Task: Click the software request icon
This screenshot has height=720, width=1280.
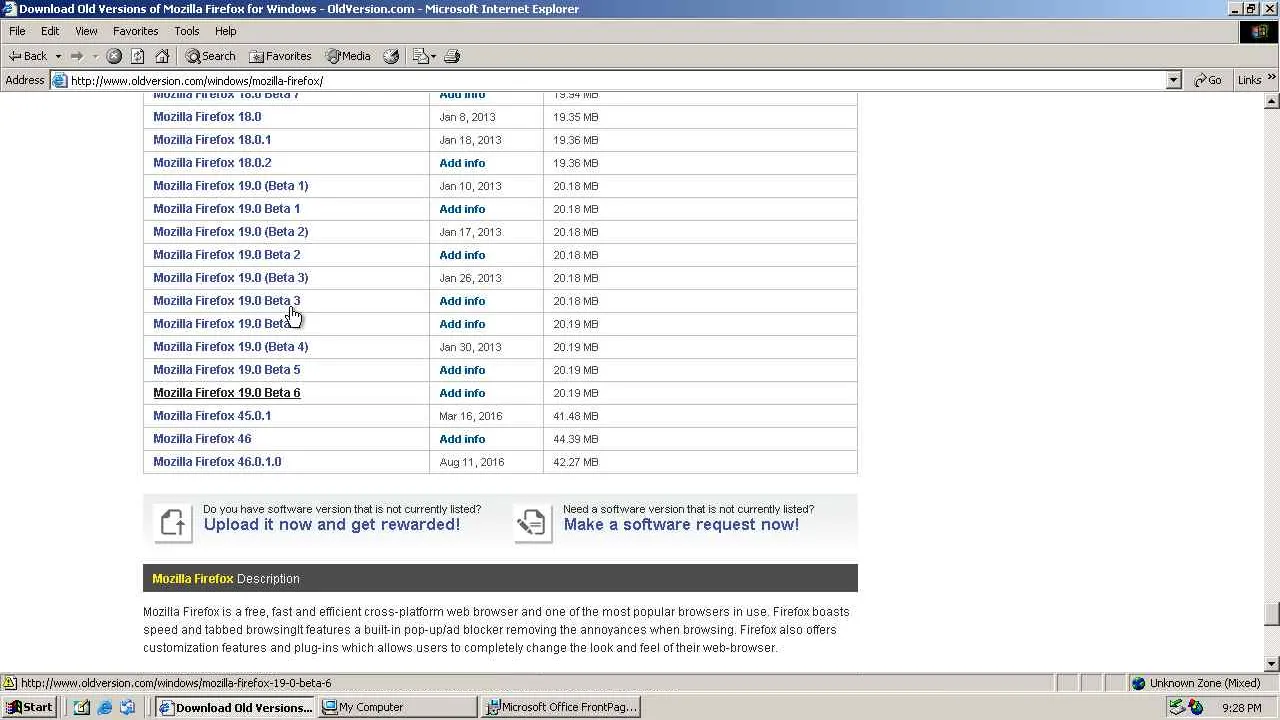Action: [x=533, y=523]
